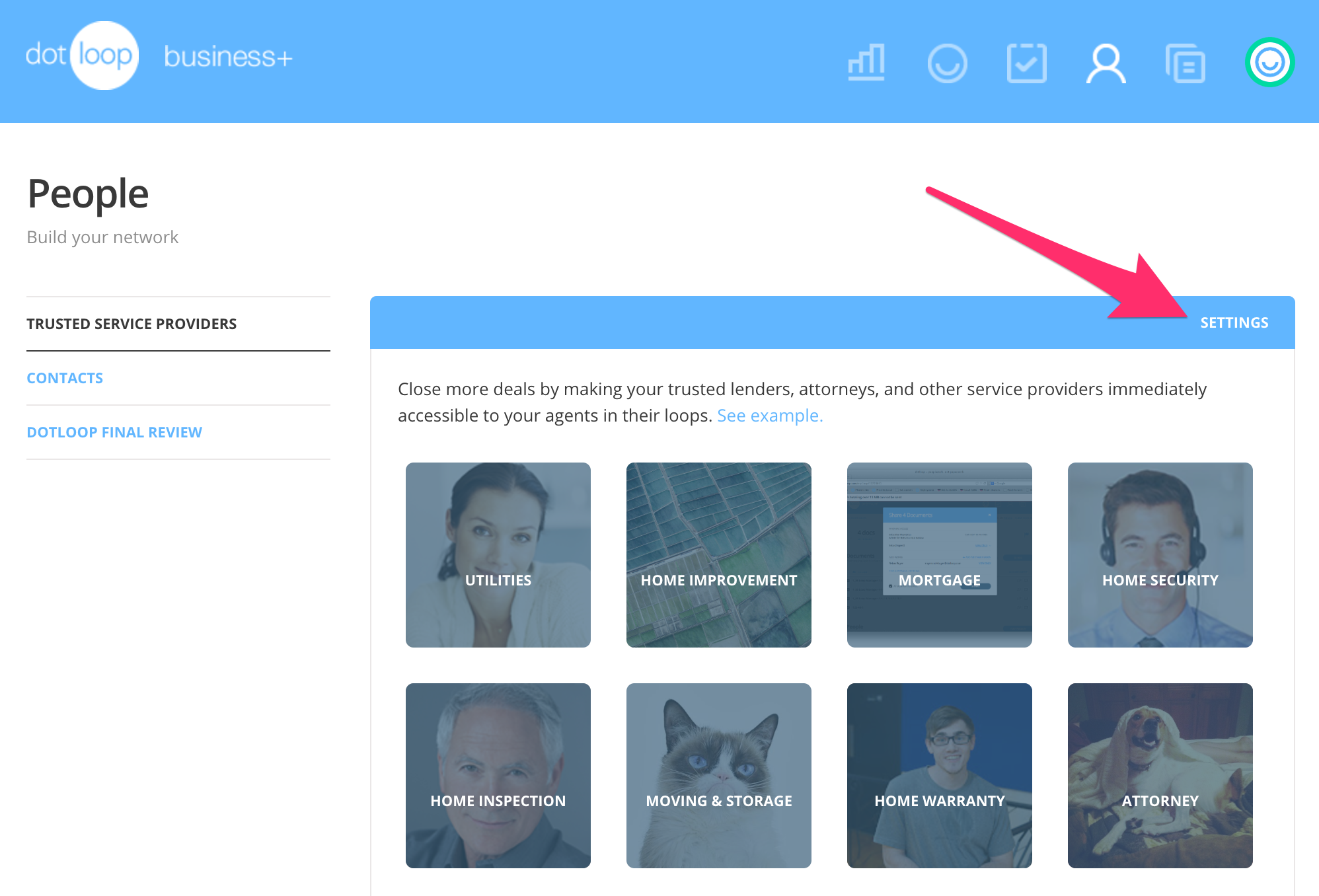1319x896 pixels.
Task: Open Settings in the blue bar
Action: [x=1234, y=322]
